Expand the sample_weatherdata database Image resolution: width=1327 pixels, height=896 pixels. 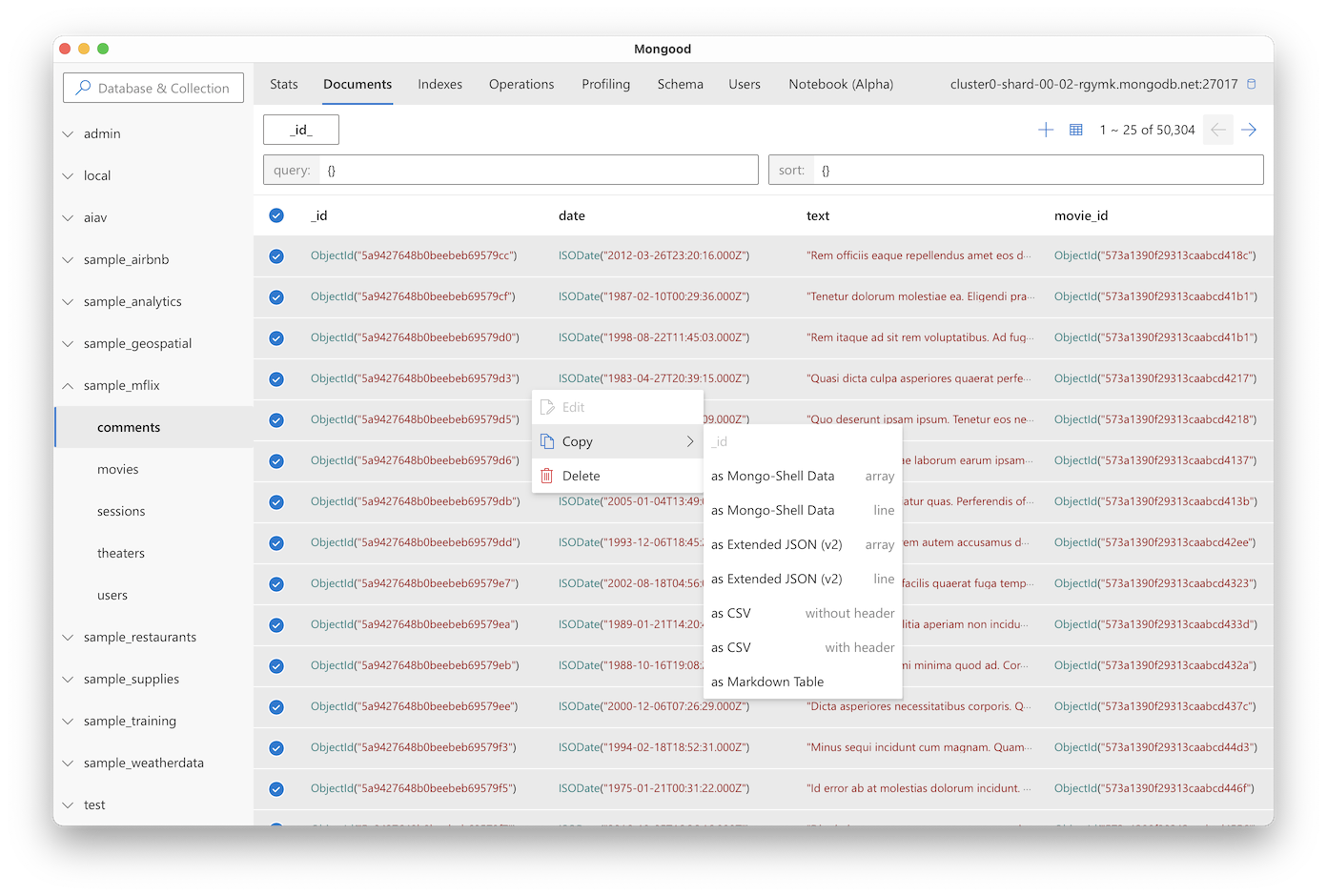[x=68, y=763]
